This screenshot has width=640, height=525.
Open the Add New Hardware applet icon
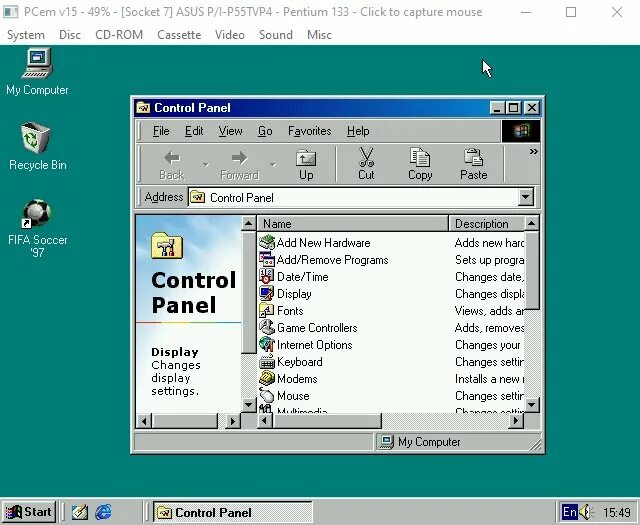[x=267, y=242]
